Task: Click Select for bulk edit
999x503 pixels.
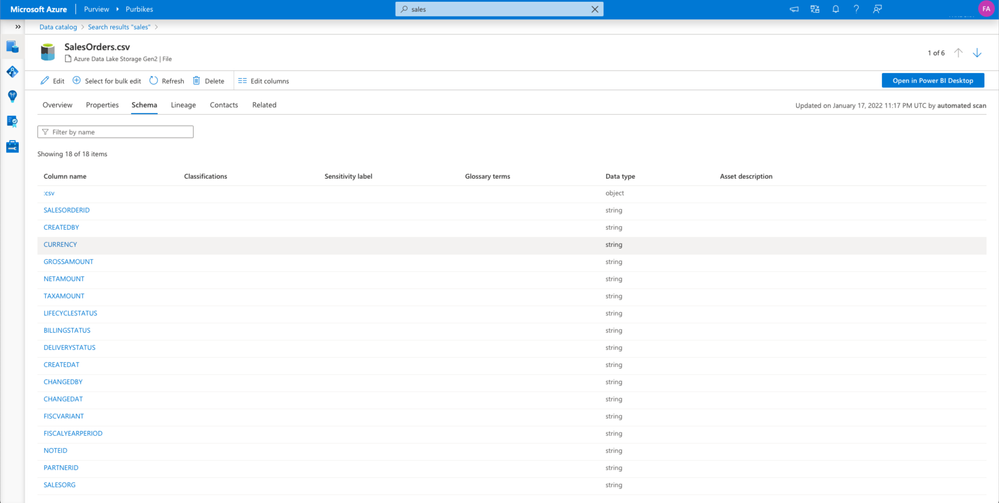Action: [106, 81]
